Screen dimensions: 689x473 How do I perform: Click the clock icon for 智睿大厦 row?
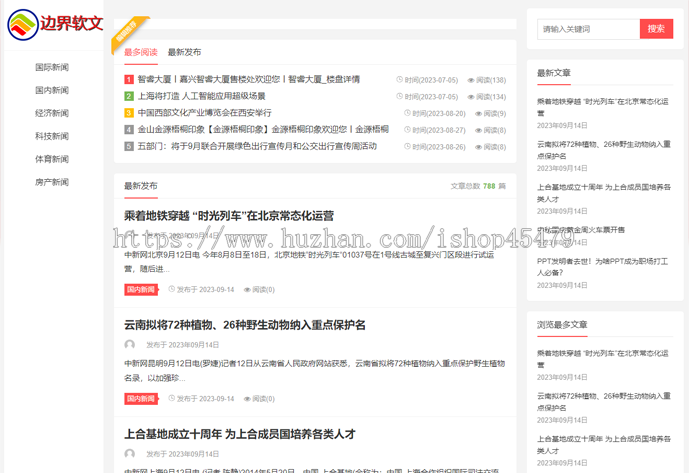coord(399,80)
